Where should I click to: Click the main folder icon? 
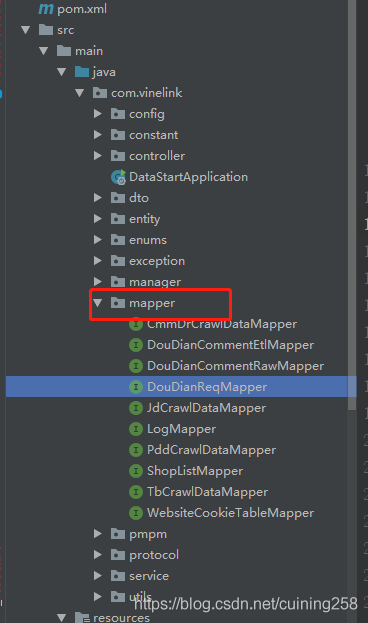click(x=64, y=51)
